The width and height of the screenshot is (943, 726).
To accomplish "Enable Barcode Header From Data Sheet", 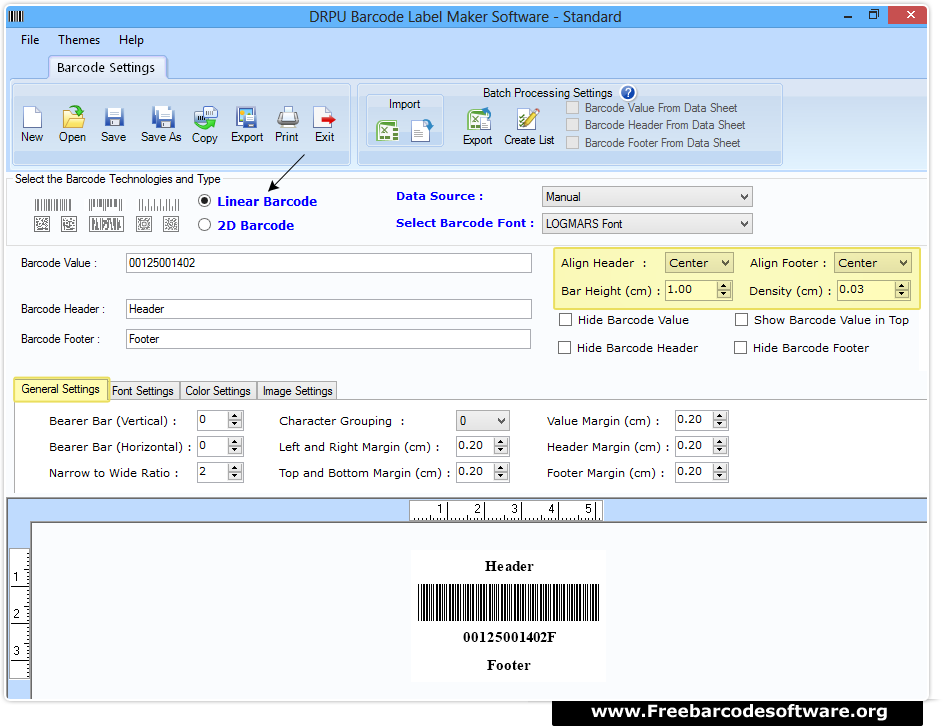I will click(573, 125).
